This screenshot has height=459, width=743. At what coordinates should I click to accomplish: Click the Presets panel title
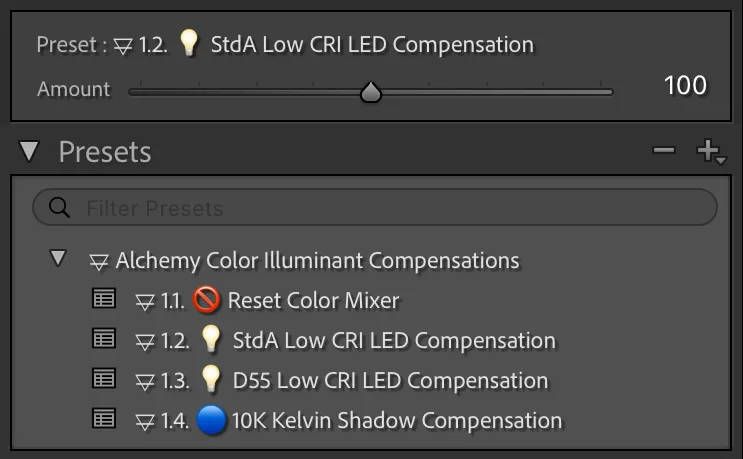(105, 152)
